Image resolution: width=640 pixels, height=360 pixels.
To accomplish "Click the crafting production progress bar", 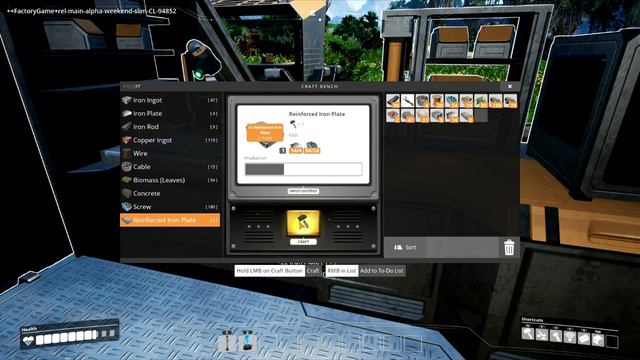I will pos(303,169).
